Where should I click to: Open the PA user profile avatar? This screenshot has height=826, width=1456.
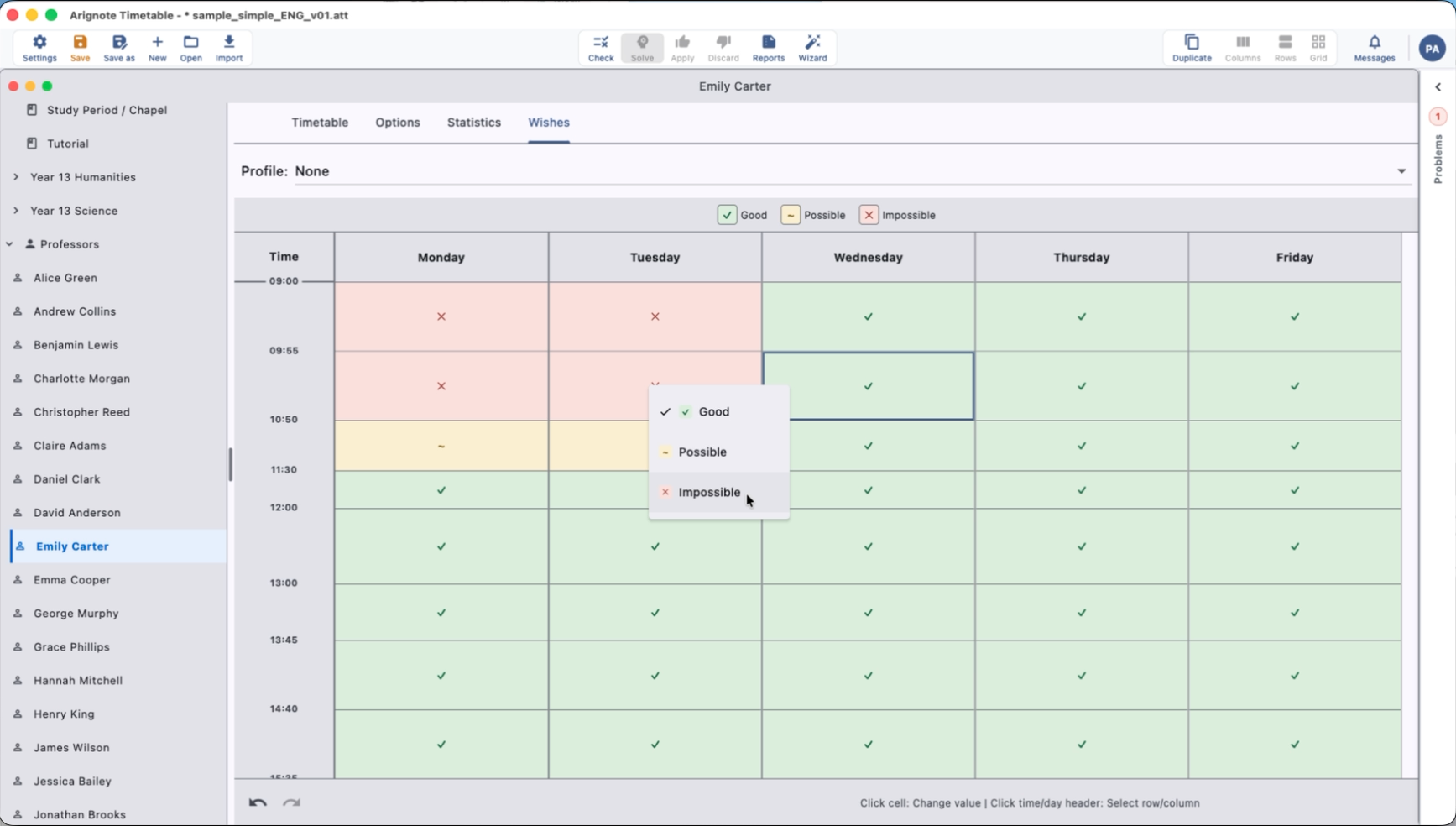click(x=1432, y=49)
